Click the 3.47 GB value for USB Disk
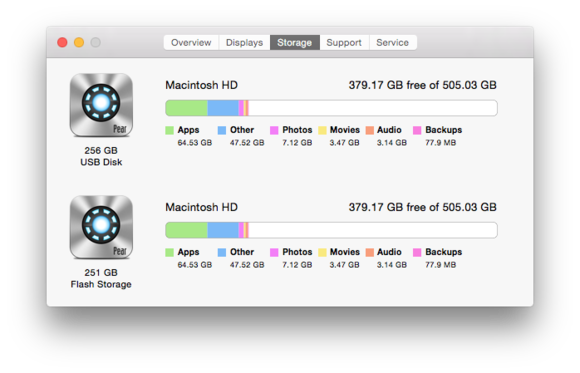This screenshot has height=373, width=580. pos(345,142)
